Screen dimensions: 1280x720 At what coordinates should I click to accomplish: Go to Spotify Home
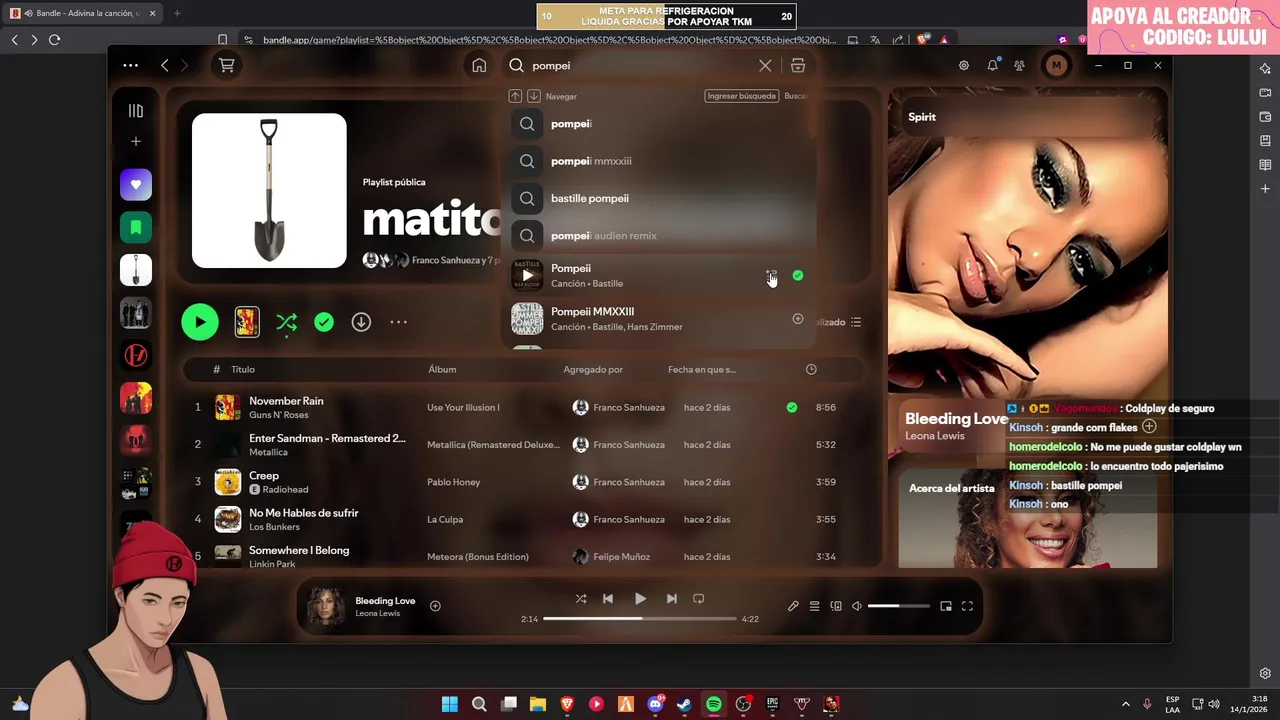(x=479, y=65)
